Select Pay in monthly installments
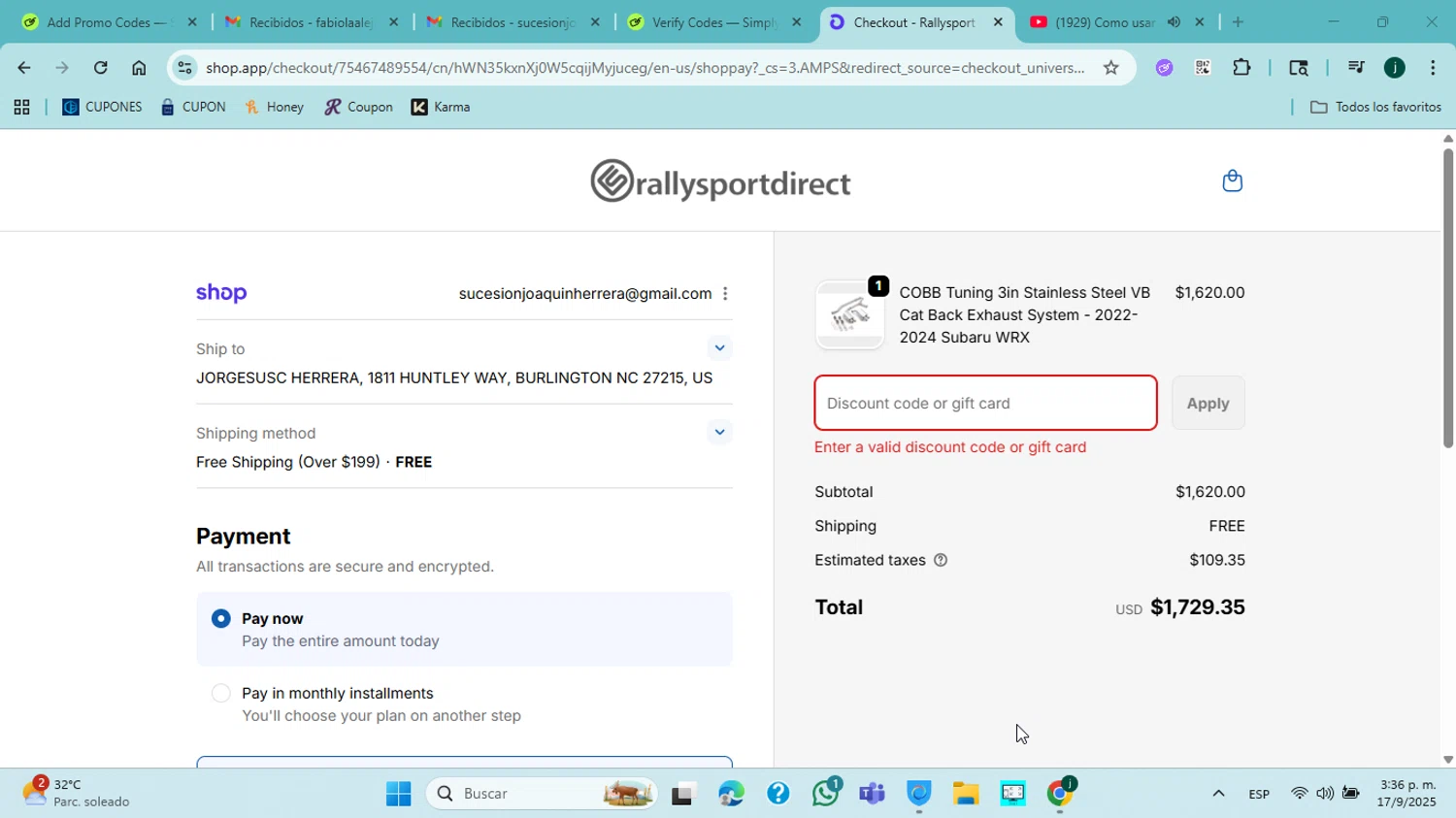The height and width of the screenshot is (818, 1456). (221, 694)
